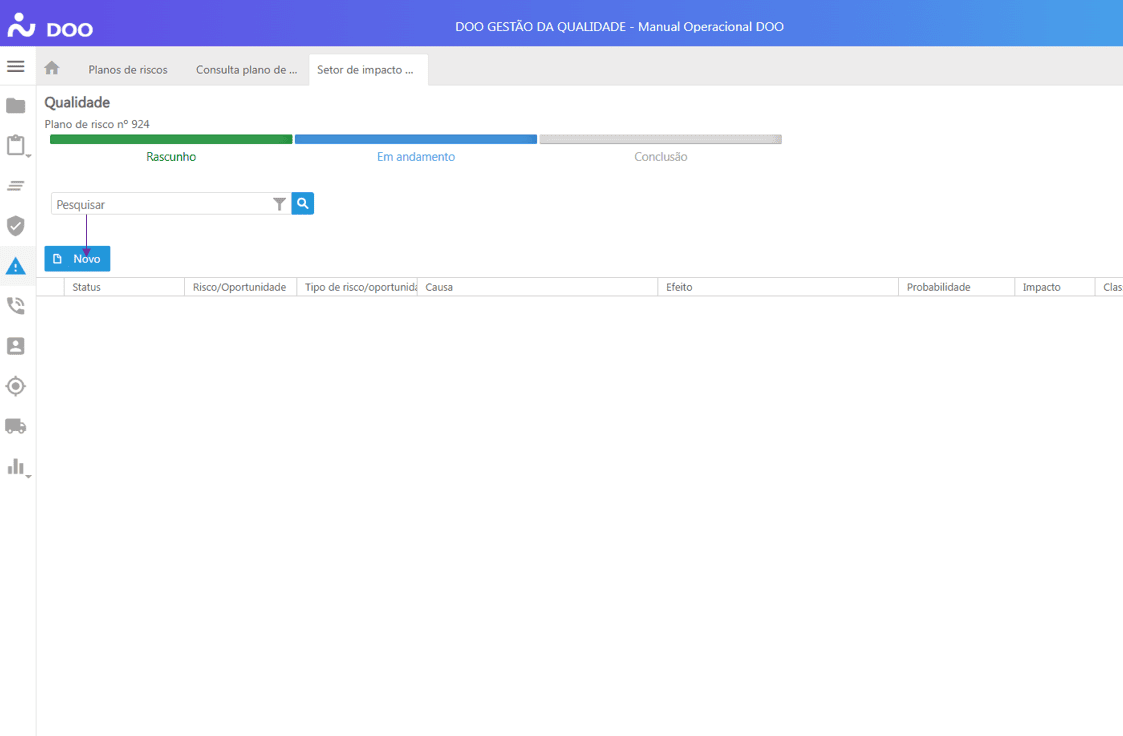Click the delivery truck sidebar icon
The height and width of the screenshot is (736, 1123).
point(16,426)
